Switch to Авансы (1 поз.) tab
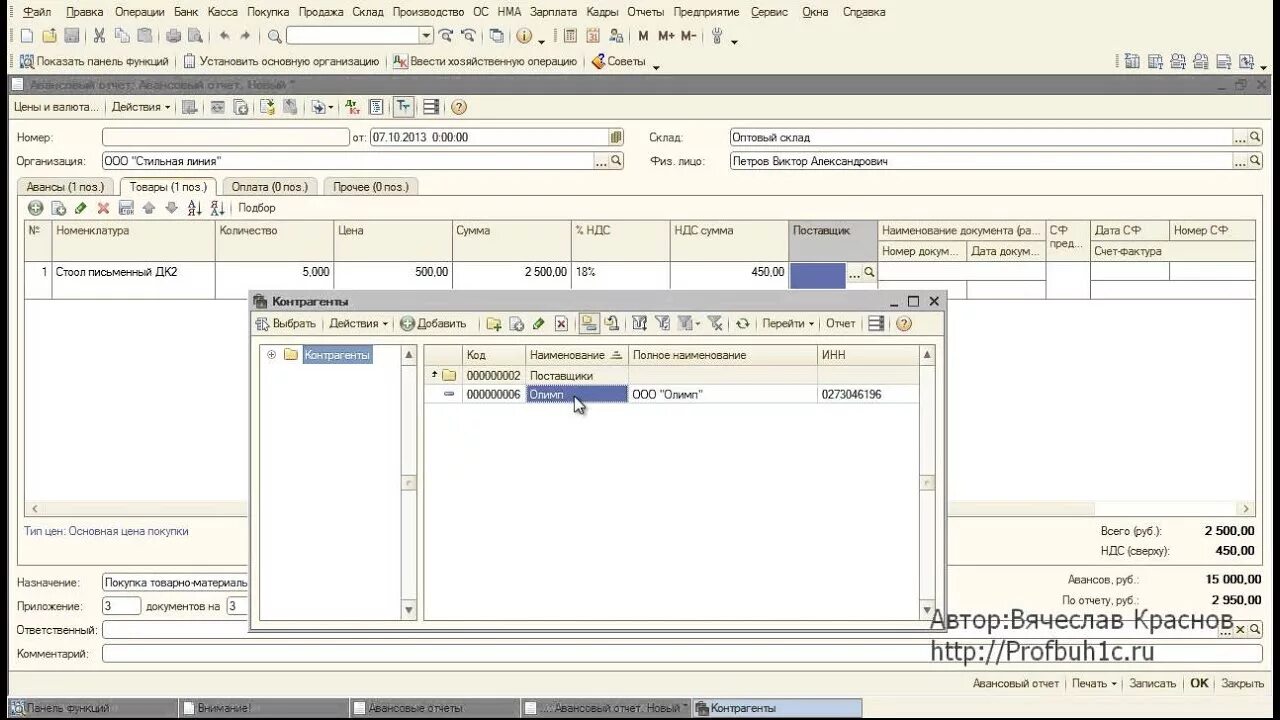This screenshot has height=720, width=1280. [x=65, y=187]
